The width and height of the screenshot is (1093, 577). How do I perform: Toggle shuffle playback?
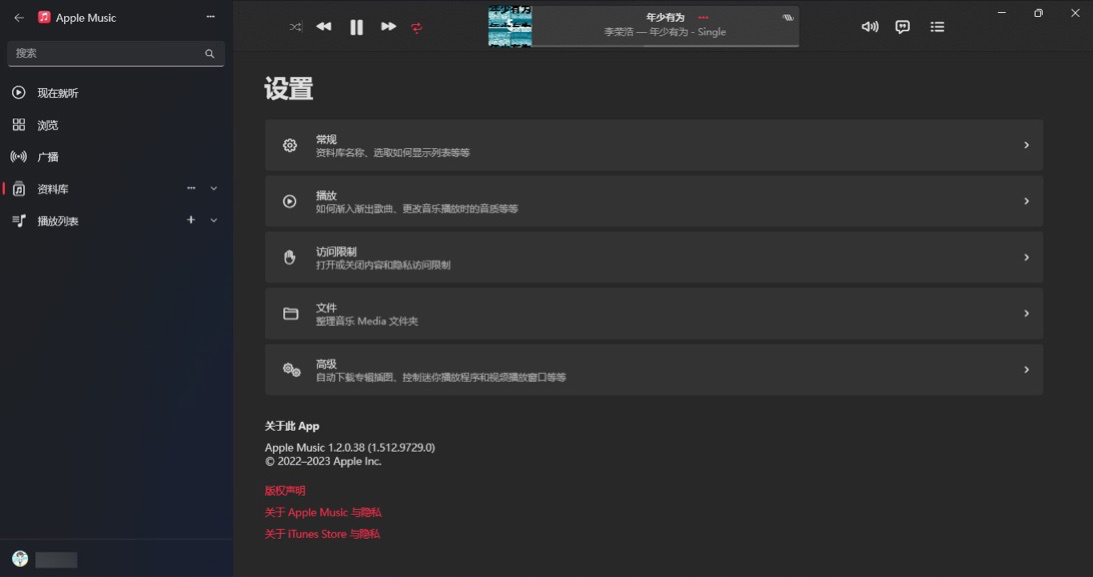tap(296, 27)
